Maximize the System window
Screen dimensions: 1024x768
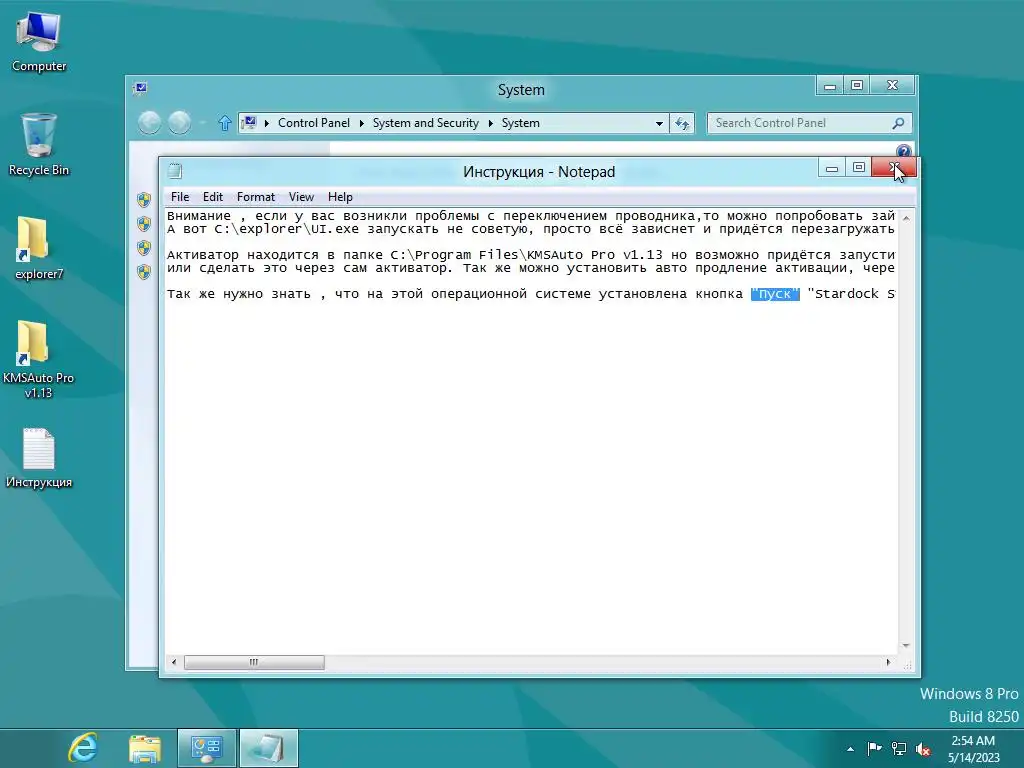(x=857, y=86)
